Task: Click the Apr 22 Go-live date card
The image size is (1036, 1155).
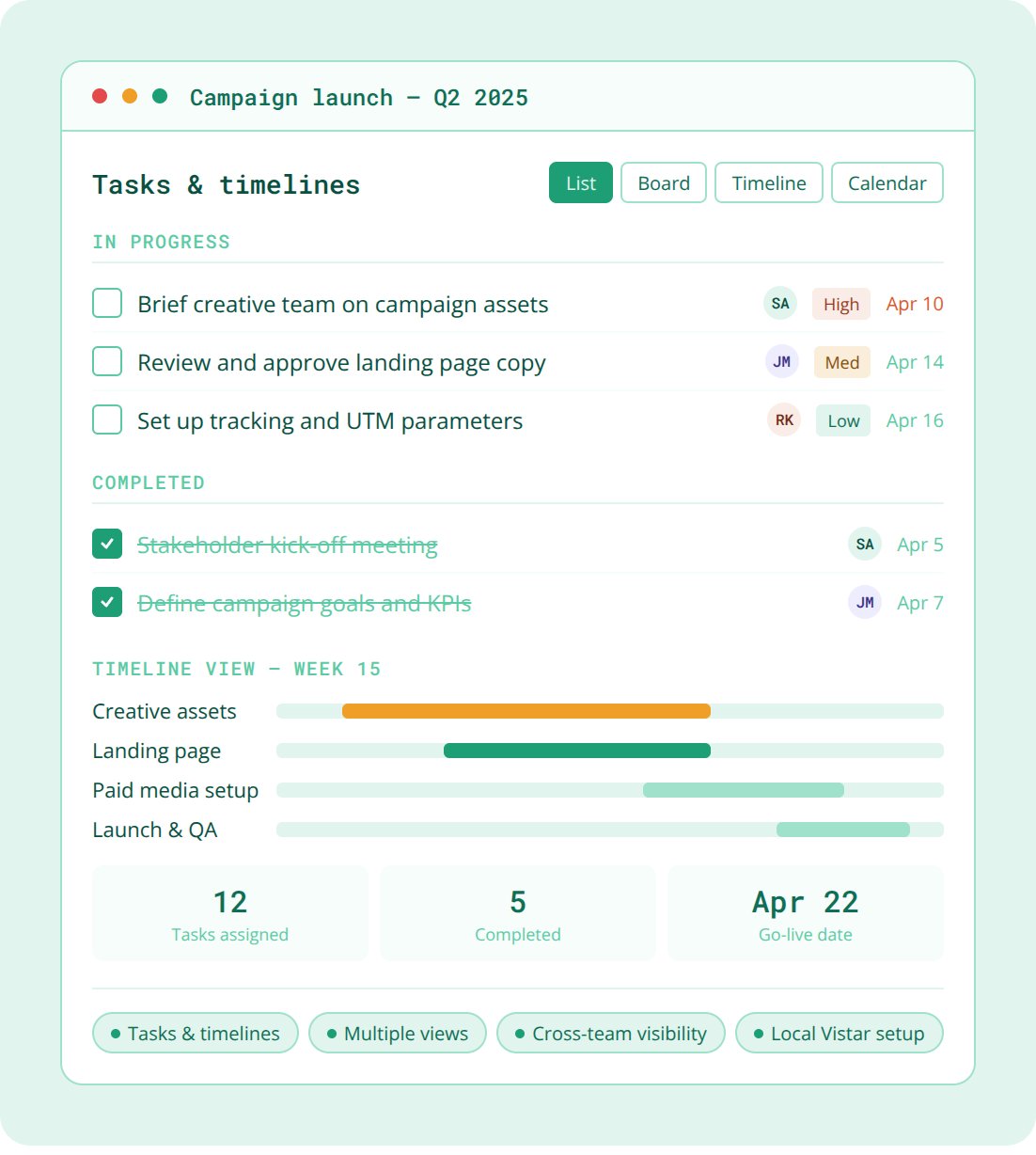Action: [805, 913]
